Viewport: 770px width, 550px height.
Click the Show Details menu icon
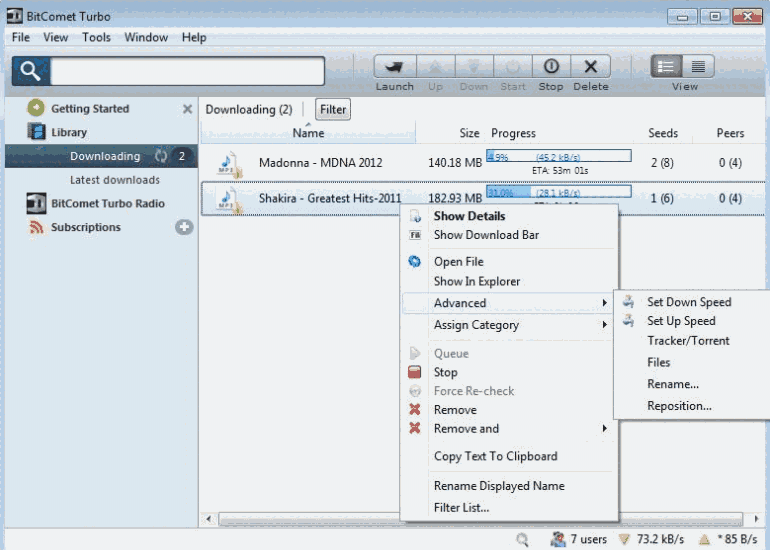(415, 216)
